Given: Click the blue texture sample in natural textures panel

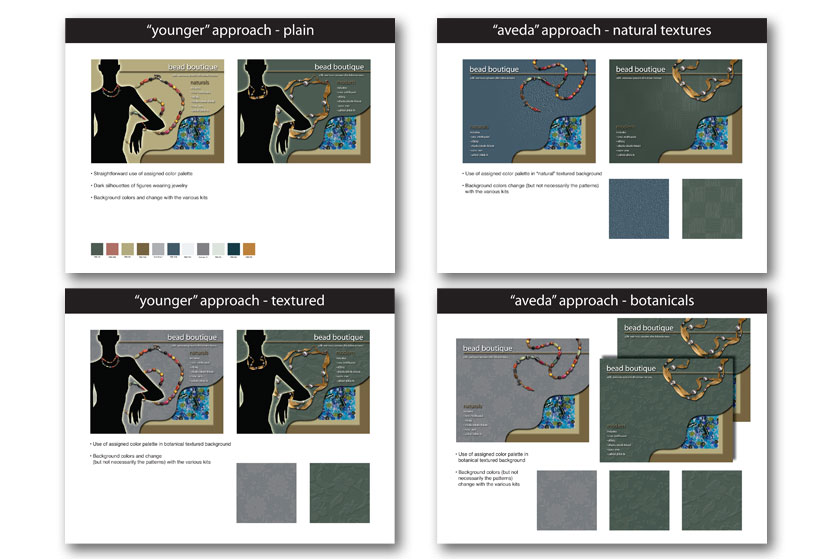Looking at the screenshot, I should coord(639,209).
